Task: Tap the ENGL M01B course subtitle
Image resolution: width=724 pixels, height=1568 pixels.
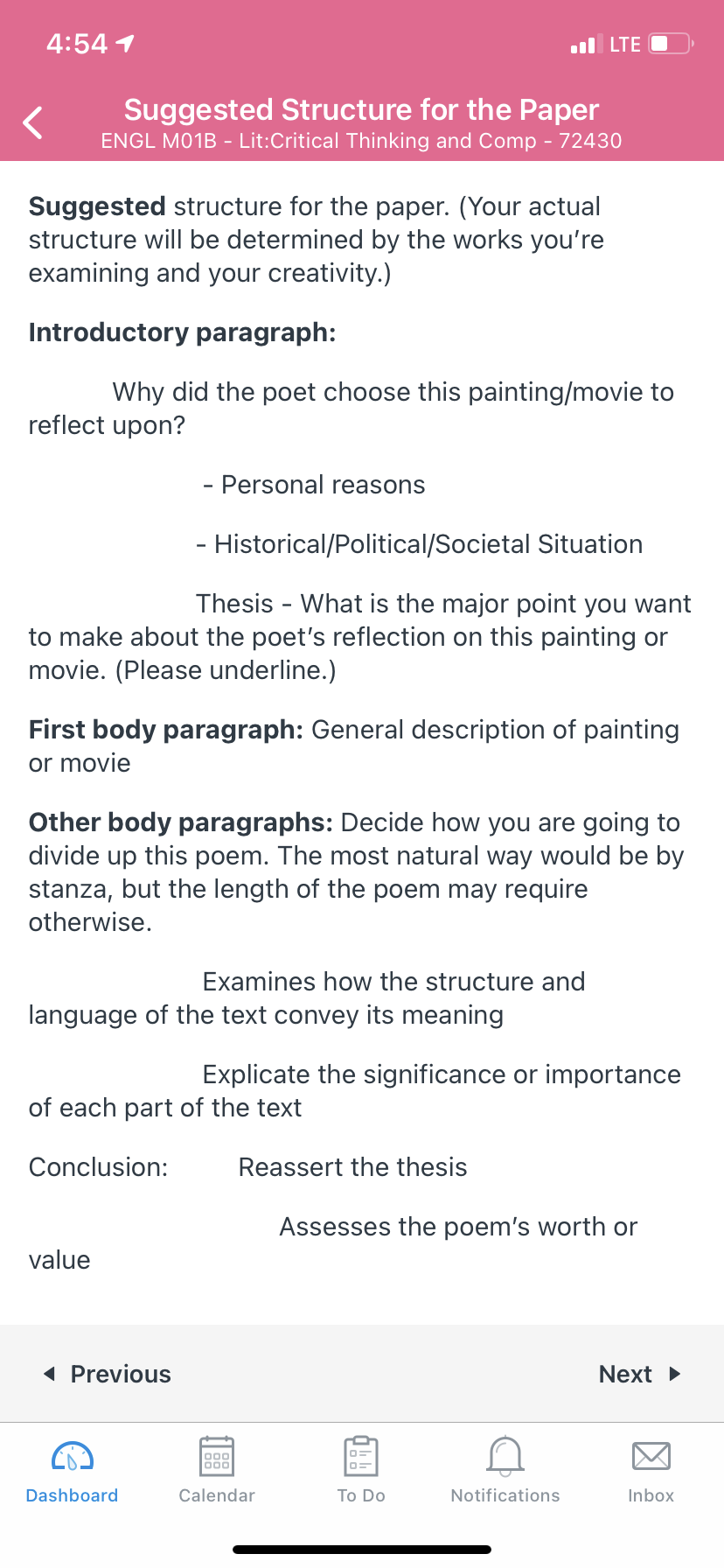Action: (x=361, y=141)
